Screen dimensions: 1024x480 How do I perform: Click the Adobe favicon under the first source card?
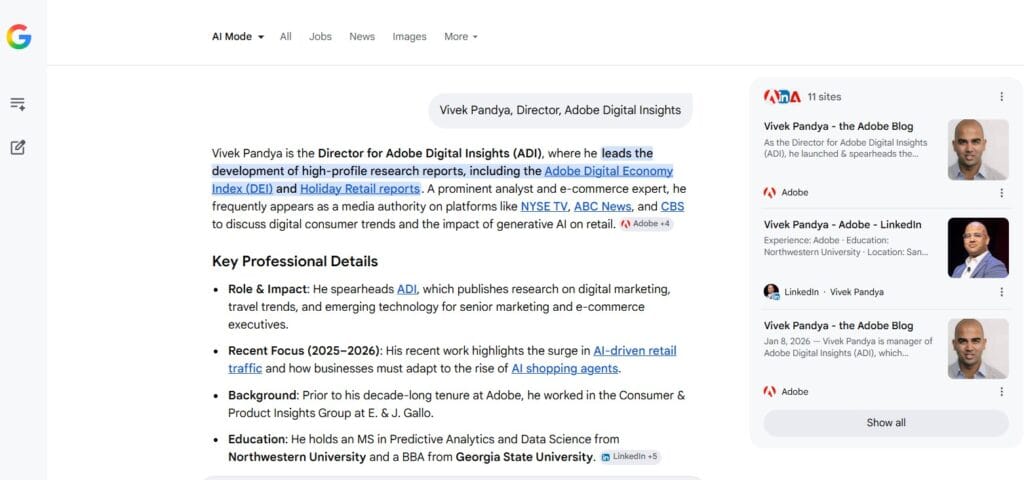[x=770, y=193]
